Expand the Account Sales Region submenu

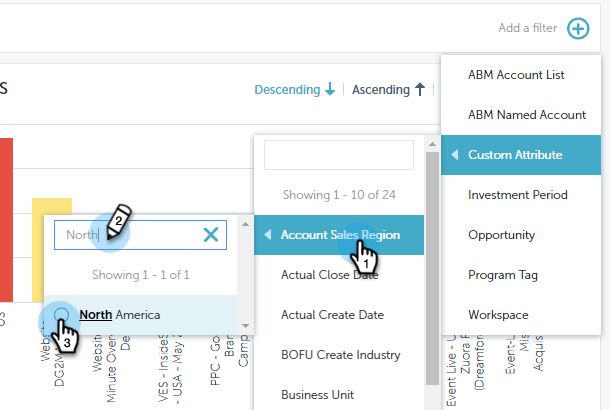(x=339, y=235)
